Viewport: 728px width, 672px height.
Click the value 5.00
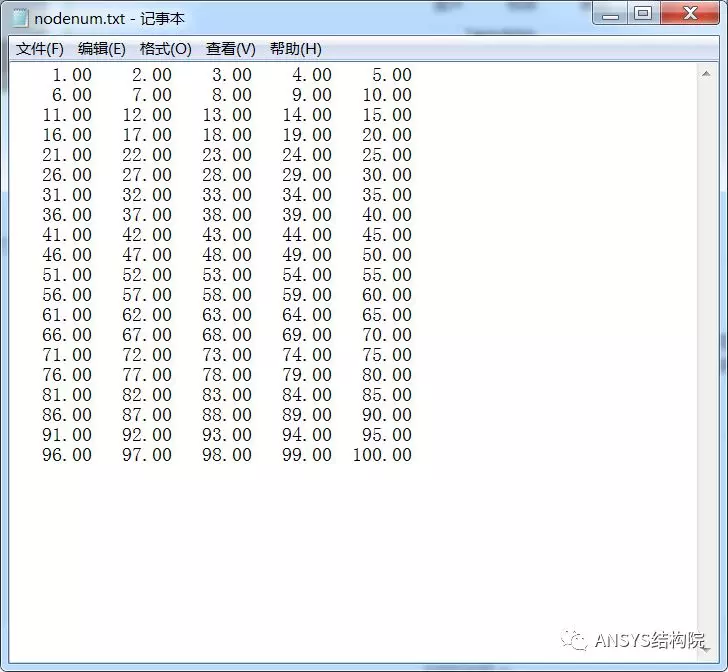click(x=392, y=75)
